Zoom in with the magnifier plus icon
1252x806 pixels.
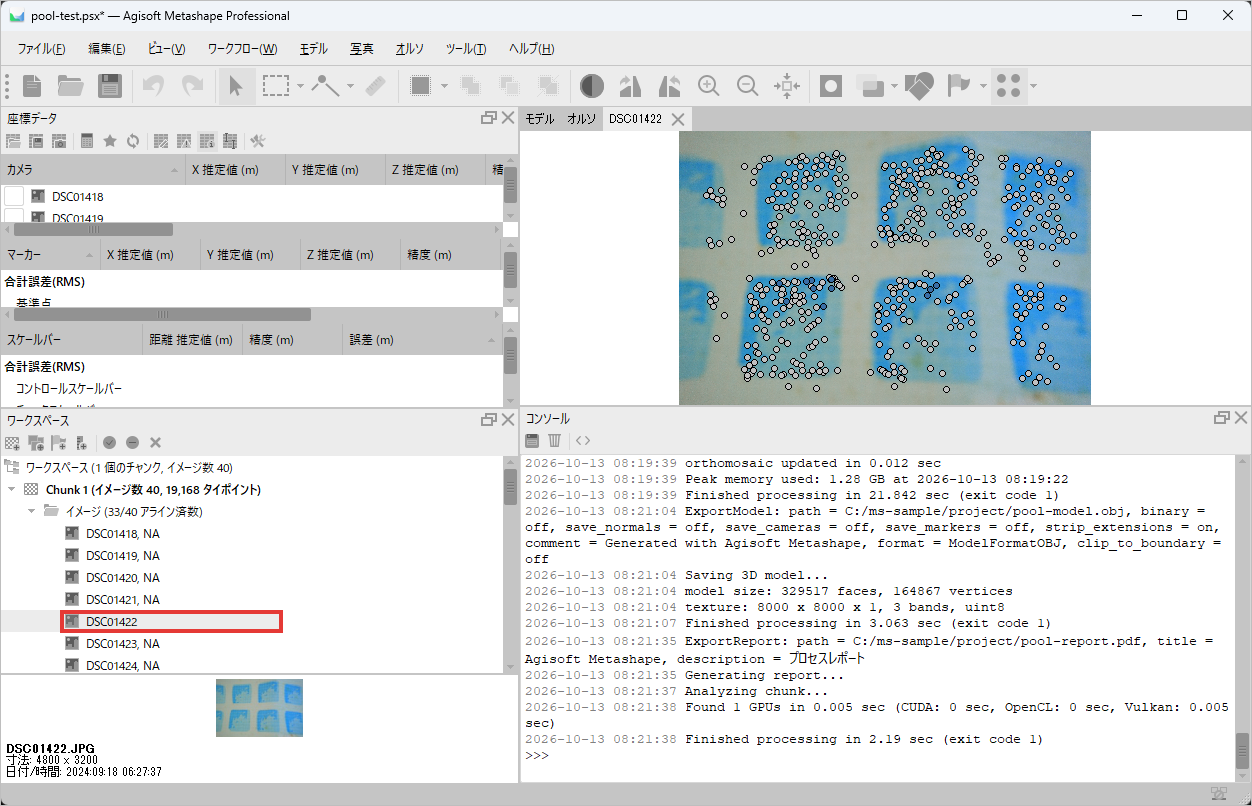(709, 86)
